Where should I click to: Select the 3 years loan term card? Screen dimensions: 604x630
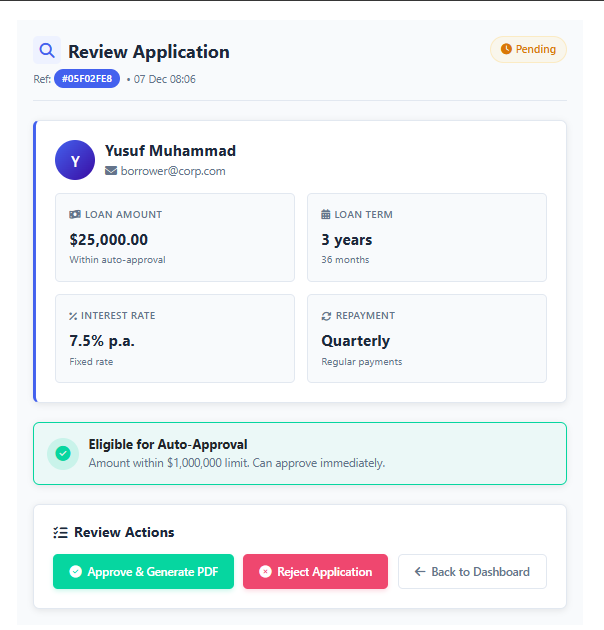click(x=426, y=237)
